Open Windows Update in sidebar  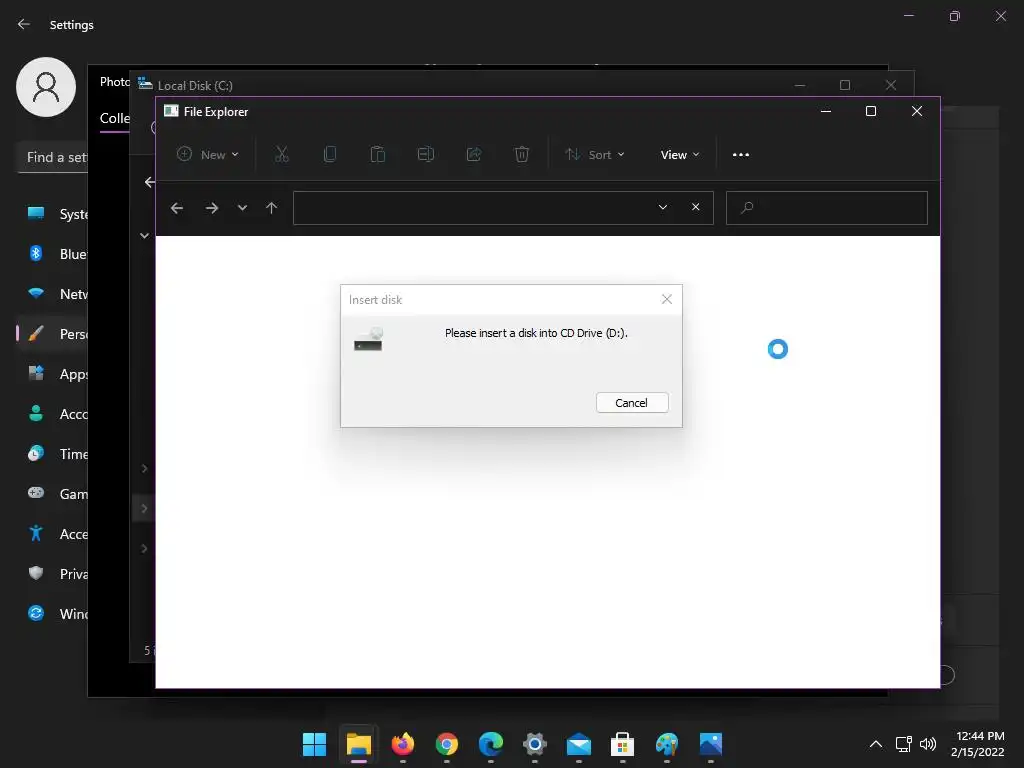[x=52, y=614]
